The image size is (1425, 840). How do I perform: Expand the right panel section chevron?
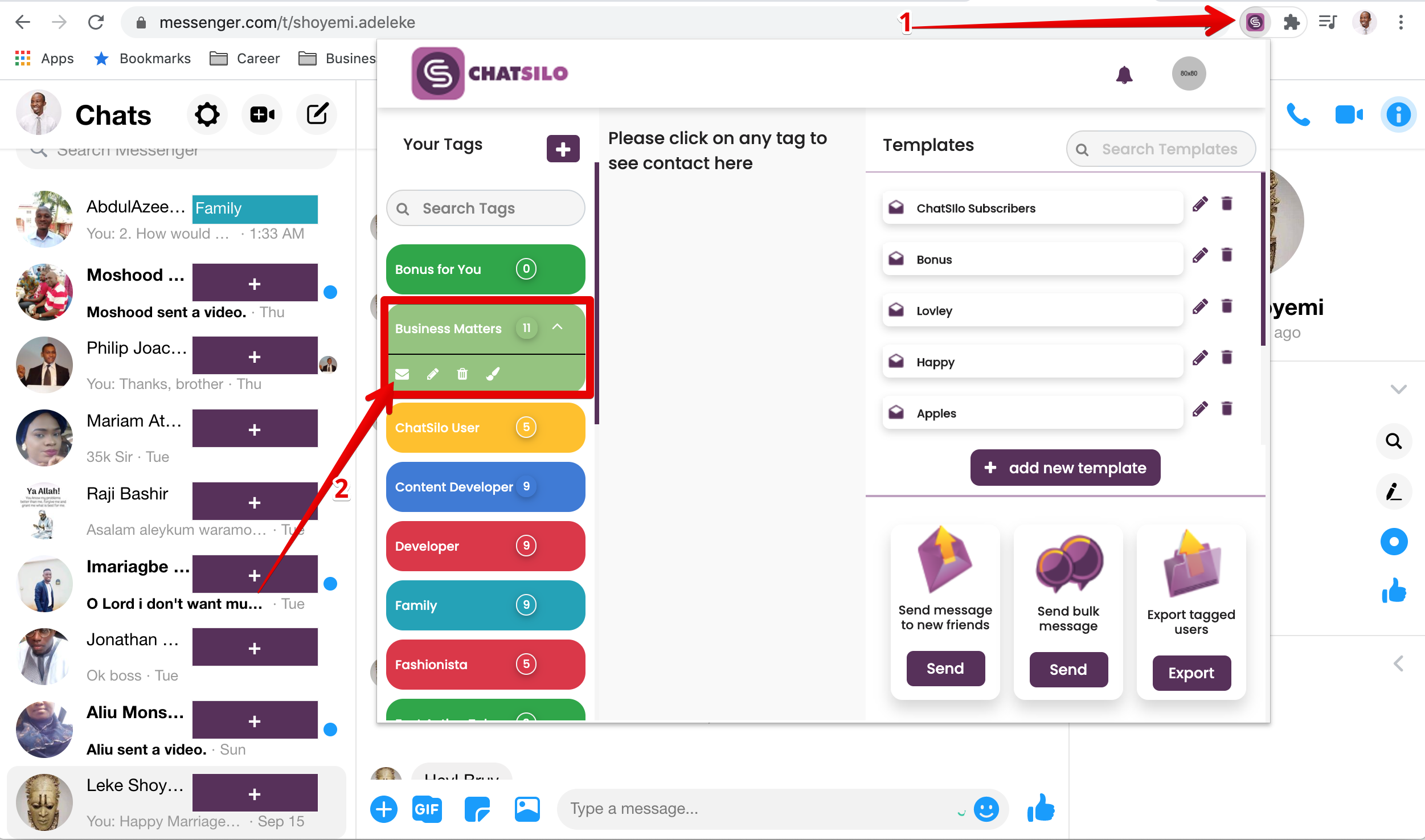(1398, 390)
